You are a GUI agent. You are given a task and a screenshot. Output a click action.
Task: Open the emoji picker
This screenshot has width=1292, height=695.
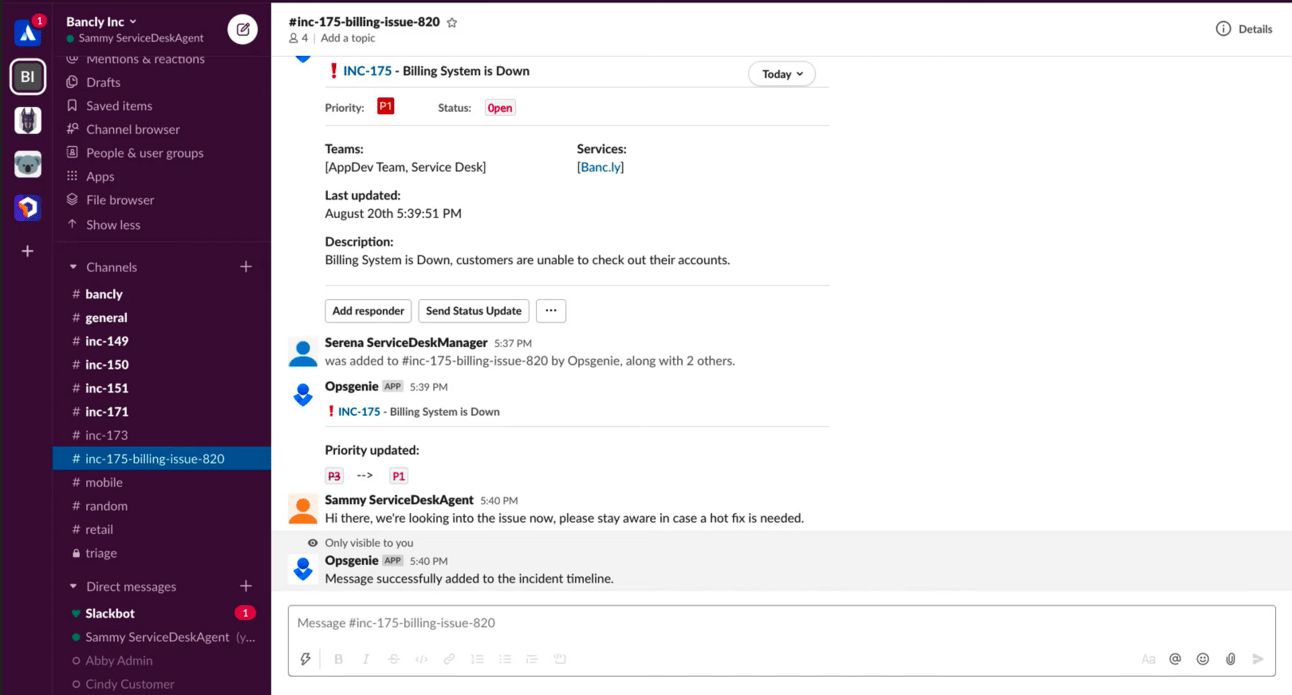point(1203,659)
